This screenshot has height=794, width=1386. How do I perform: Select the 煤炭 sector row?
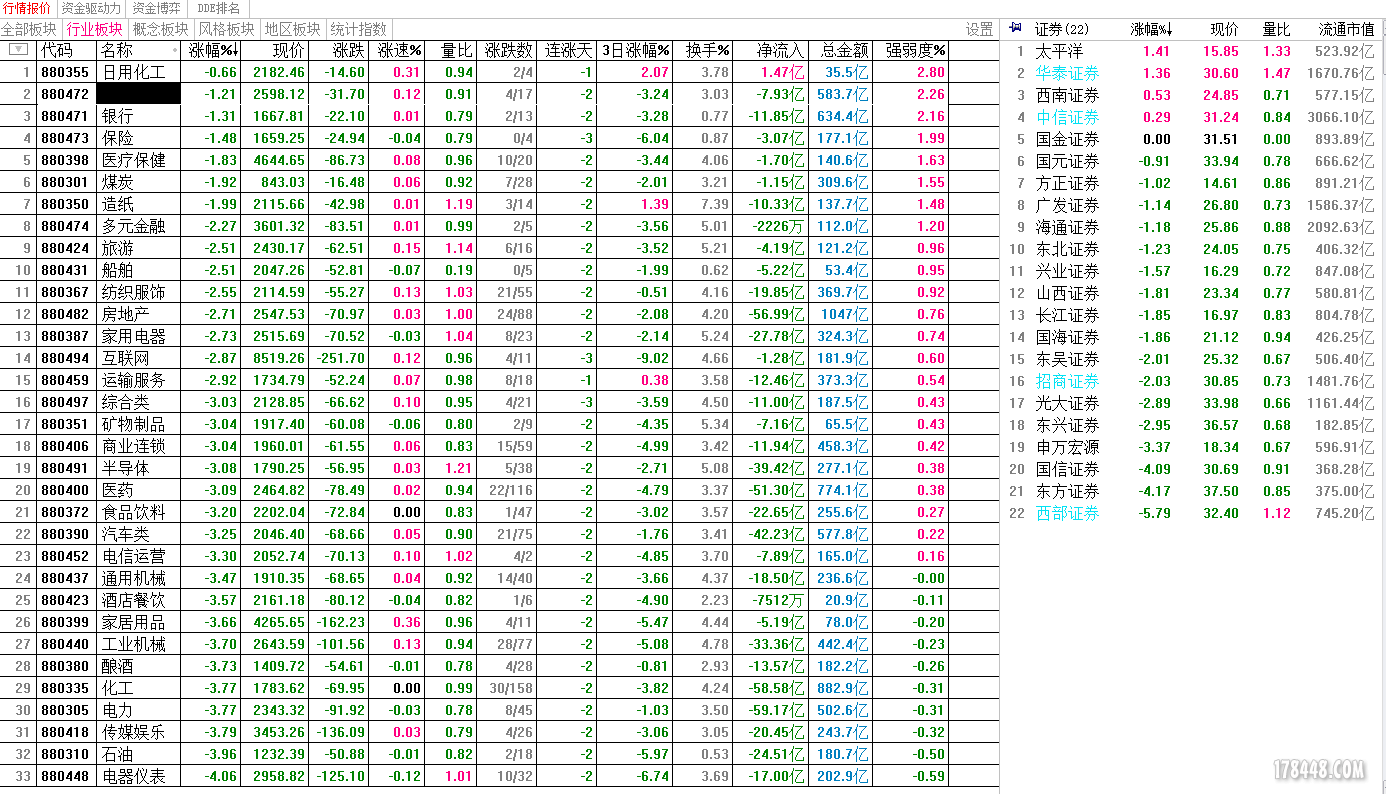500,182
